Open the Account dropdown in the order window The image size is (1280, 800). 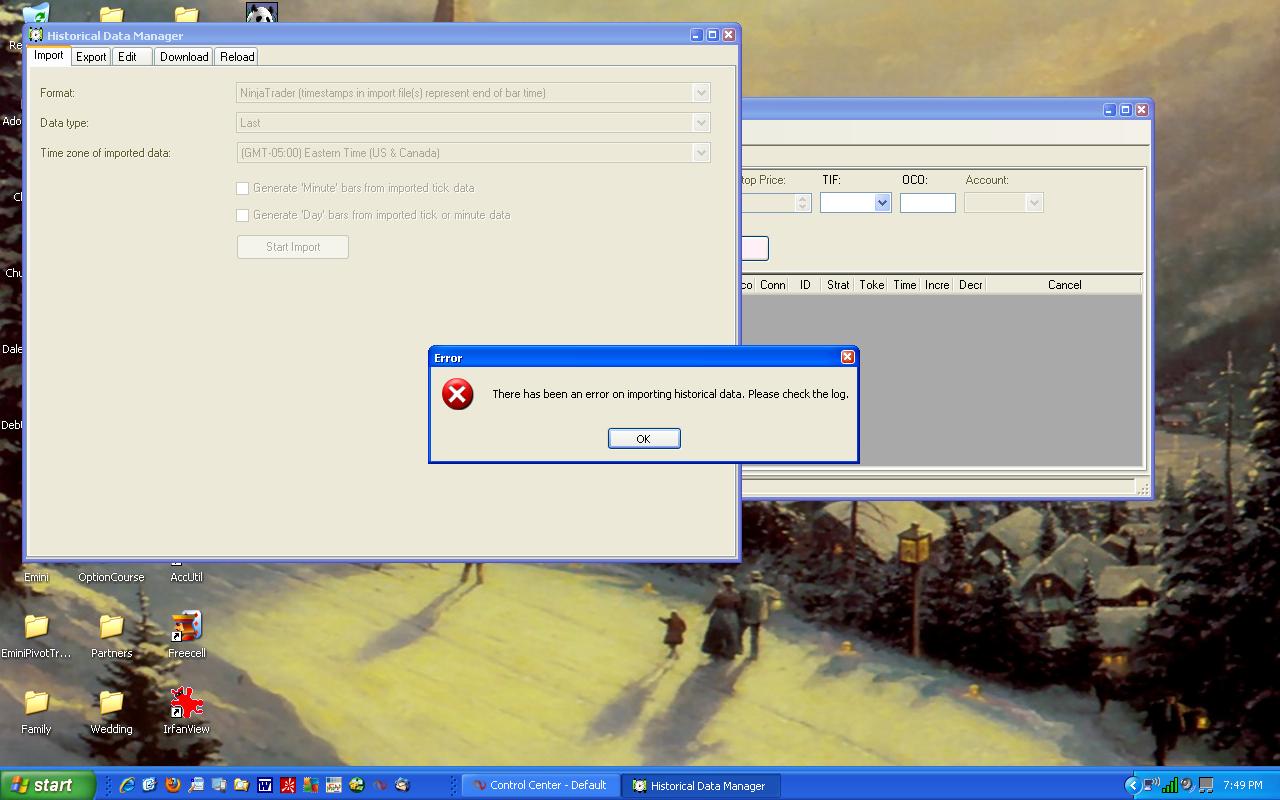pyautogui.click(x=1035, y=203)
